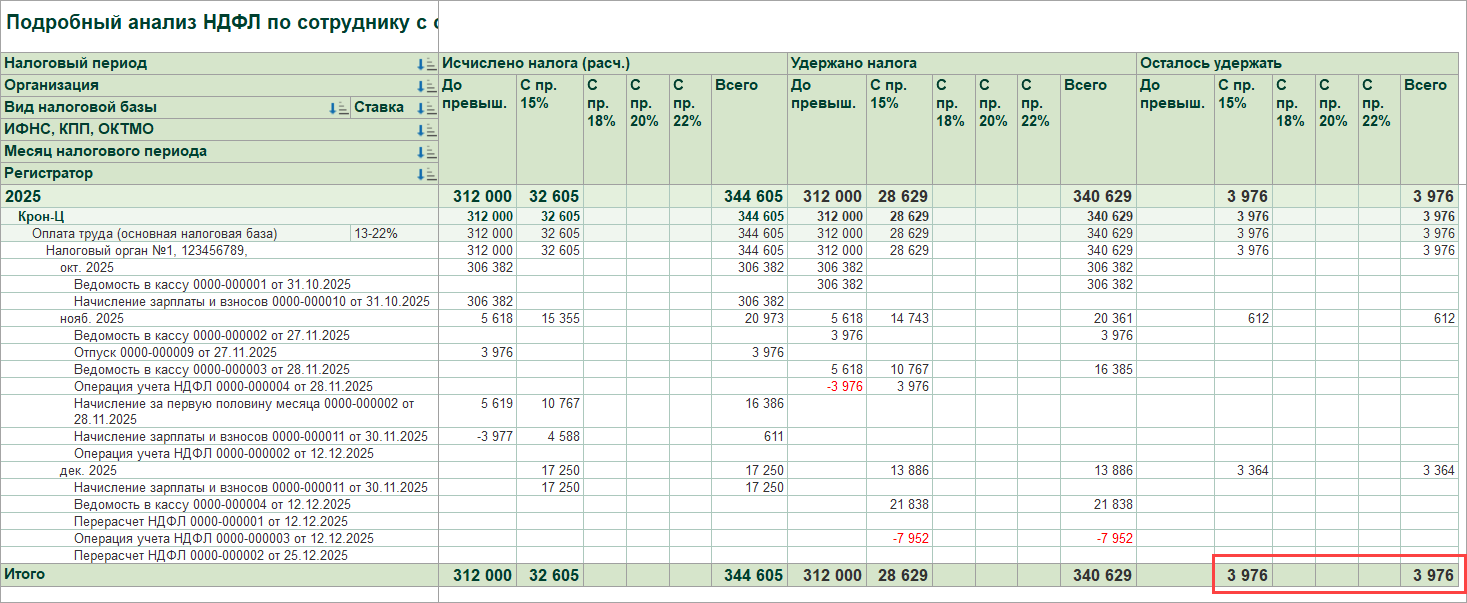
Task: Select the 611 calculated total cell
Action: (x=749, y=436)
